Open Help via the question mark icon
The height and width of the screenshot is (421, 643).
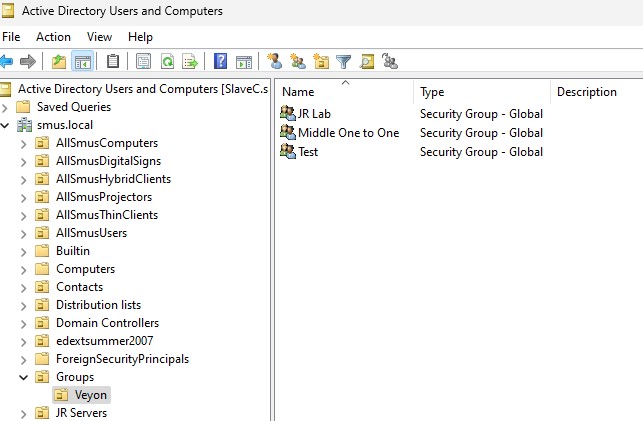coord(220,61)
